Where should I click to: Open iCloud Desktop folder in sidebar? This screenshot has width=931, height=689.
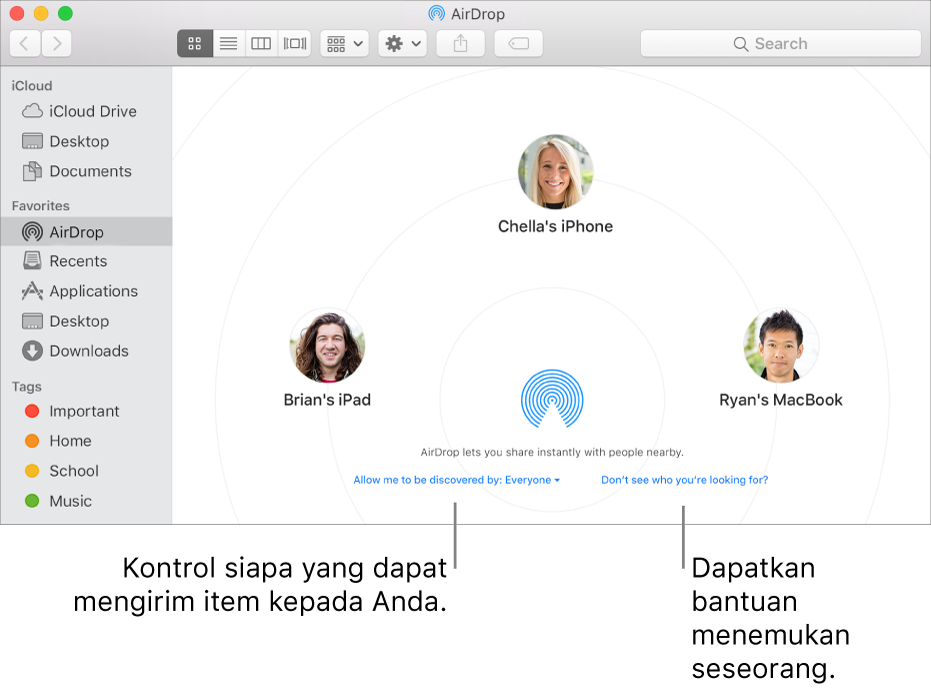86,141
